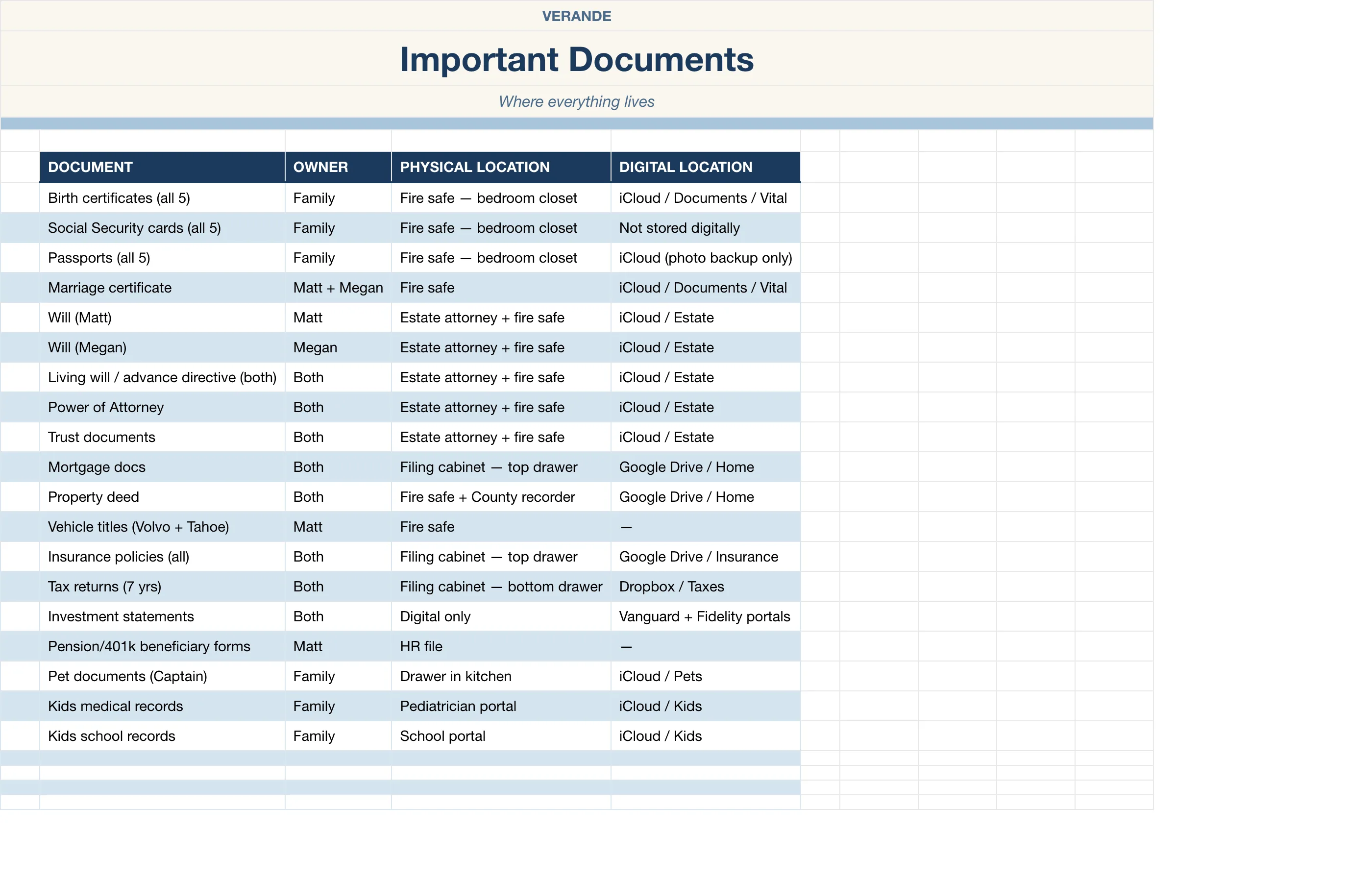Viewport: 1372px width, 882px height.
Task: Select the 'Not stored digitally' cell
Action: pyautogui.click(x=706, y=228)
